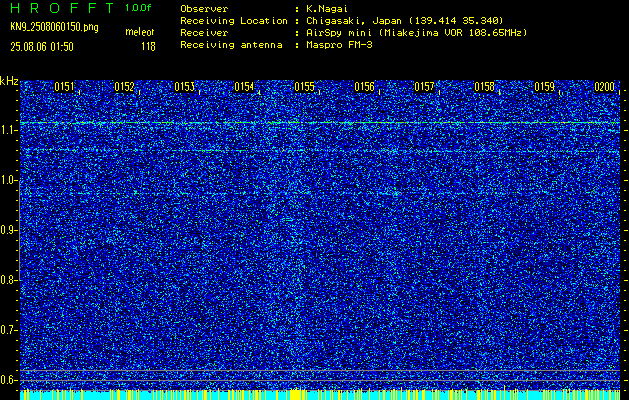
Task: Click the 0.6 kHz axis label
Action: [x=7, y=380]
